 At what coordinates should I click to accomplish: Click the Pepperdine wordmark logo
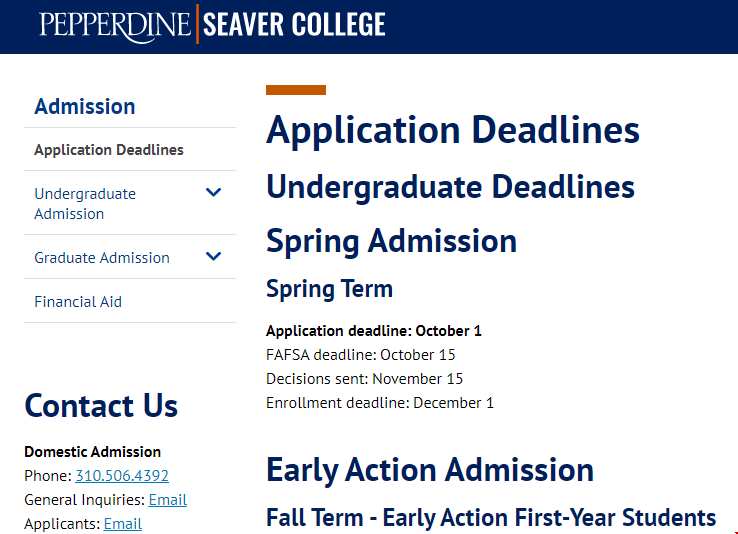[x=115, y=25]
